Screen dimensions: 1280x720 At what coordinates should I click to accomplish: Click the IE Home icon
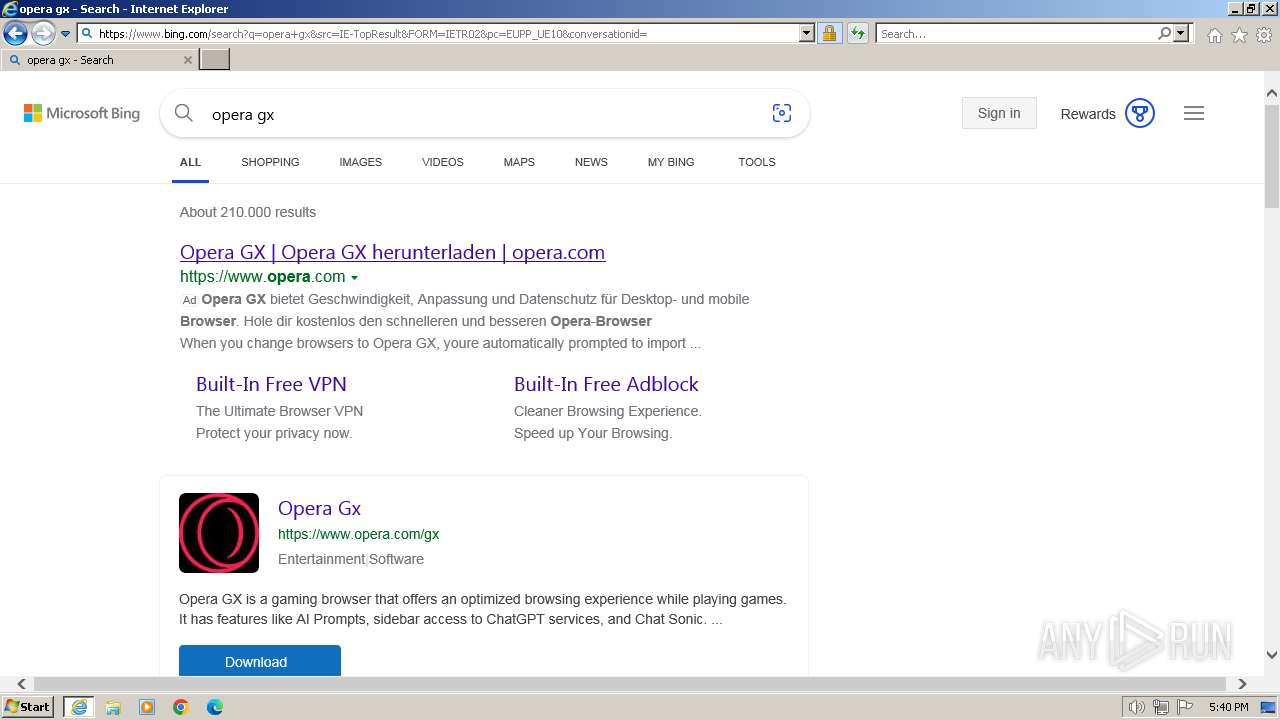(x=1214, y=35)
